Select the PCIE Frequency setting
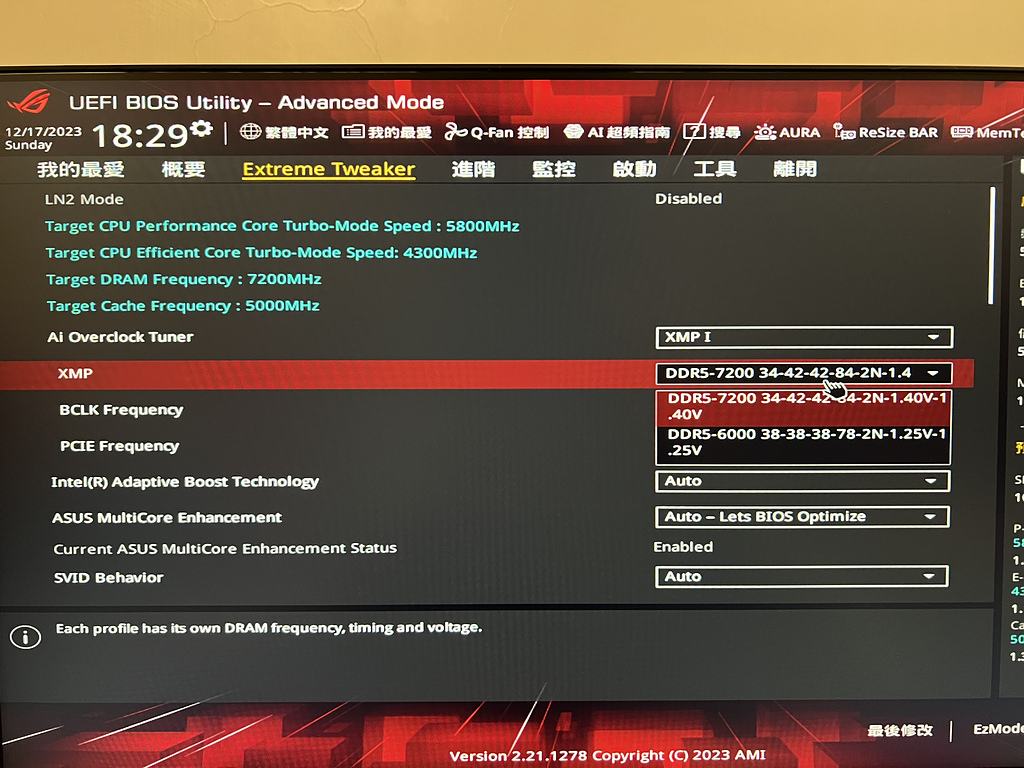Viewport: 1024px width, 768px height. click(x=119, y=446)
